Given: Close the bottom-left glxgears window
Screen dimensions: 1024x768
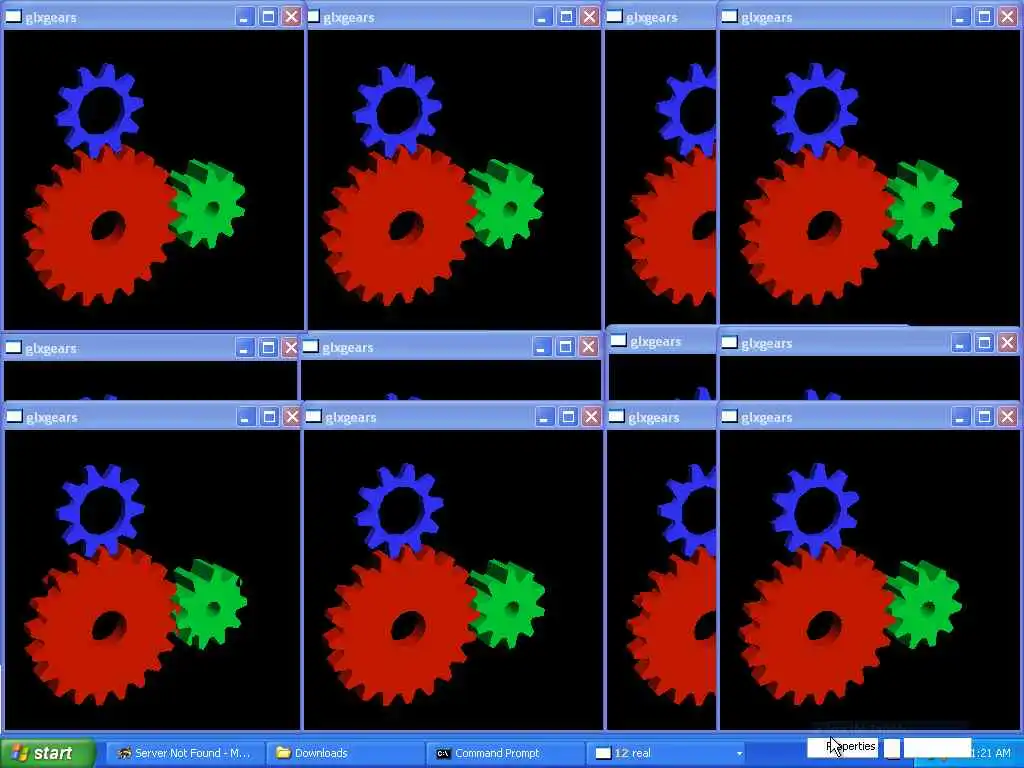Looking at the screenshot, I should 292,417.
